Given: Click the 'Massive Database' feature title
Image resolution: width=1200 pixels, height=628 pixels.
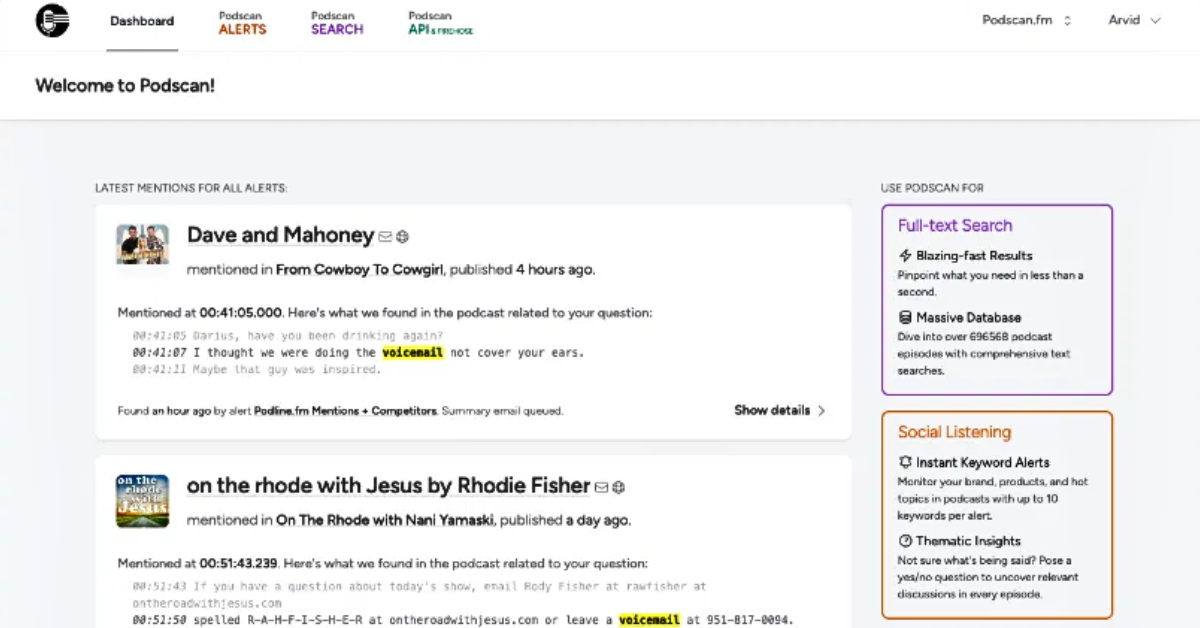Looking at the screenshot, I should [968, 318].
